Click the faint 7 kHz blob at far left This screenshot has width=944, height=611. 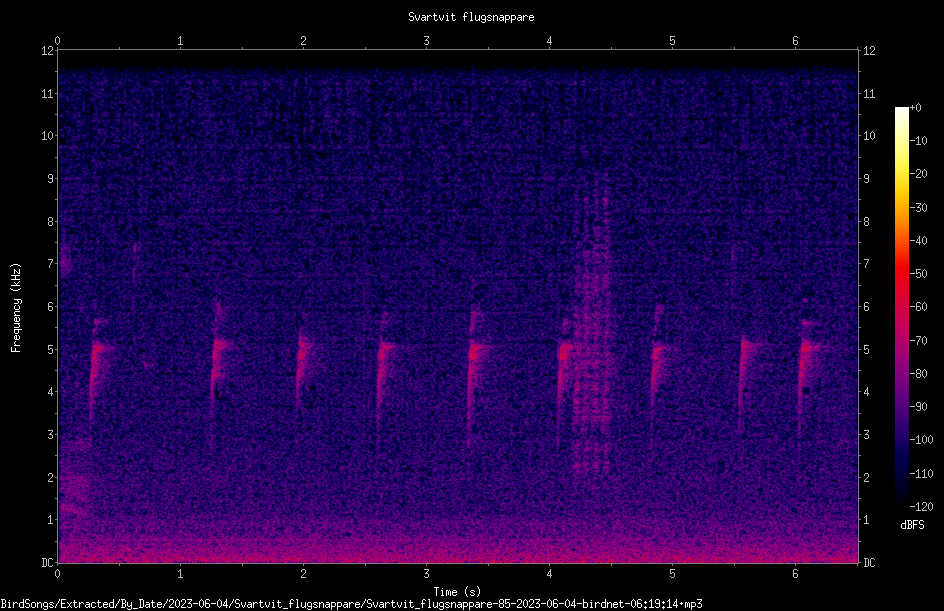(66, 262)
